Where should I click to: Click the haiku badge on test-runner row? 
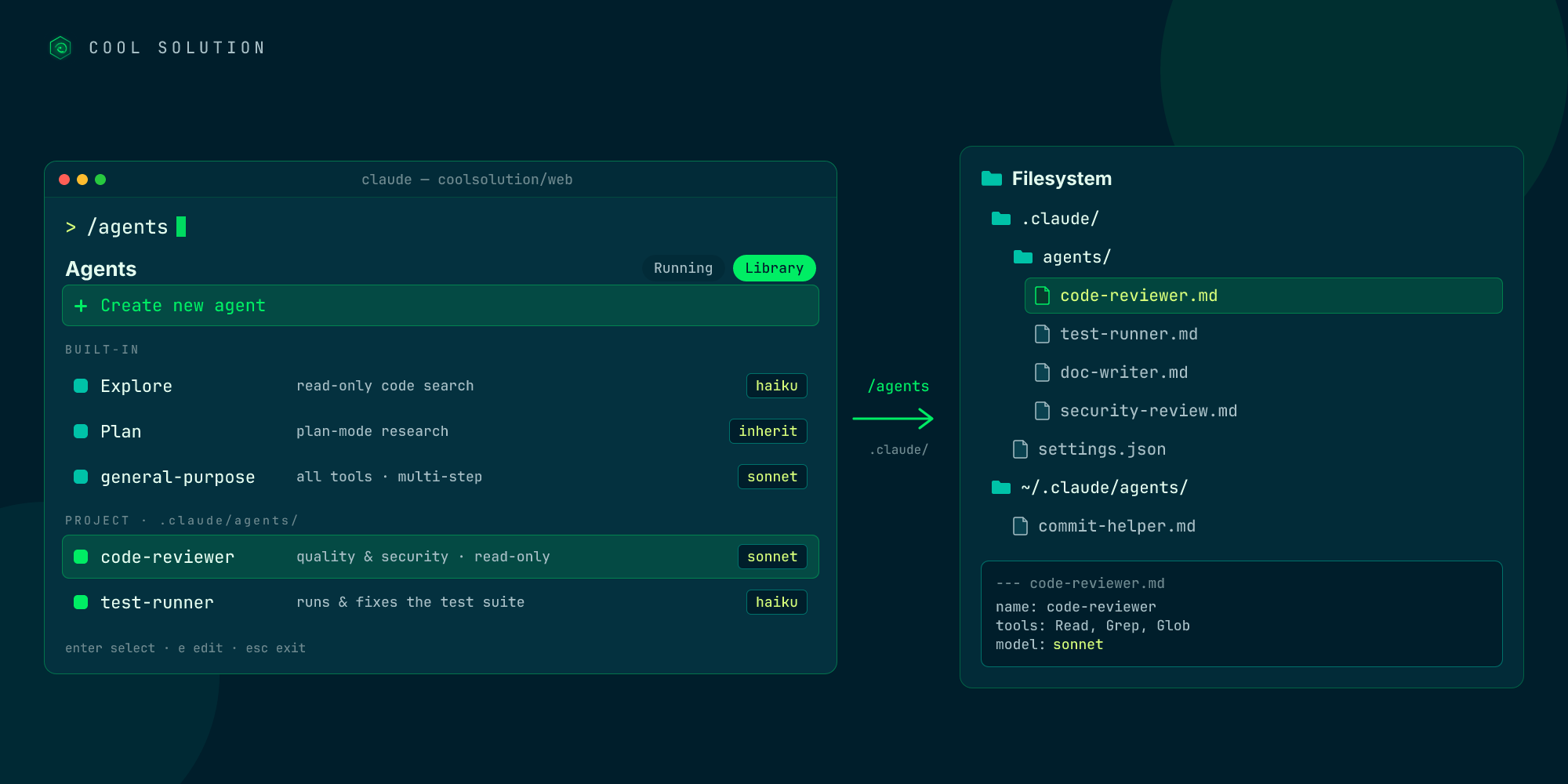(777, 602)
